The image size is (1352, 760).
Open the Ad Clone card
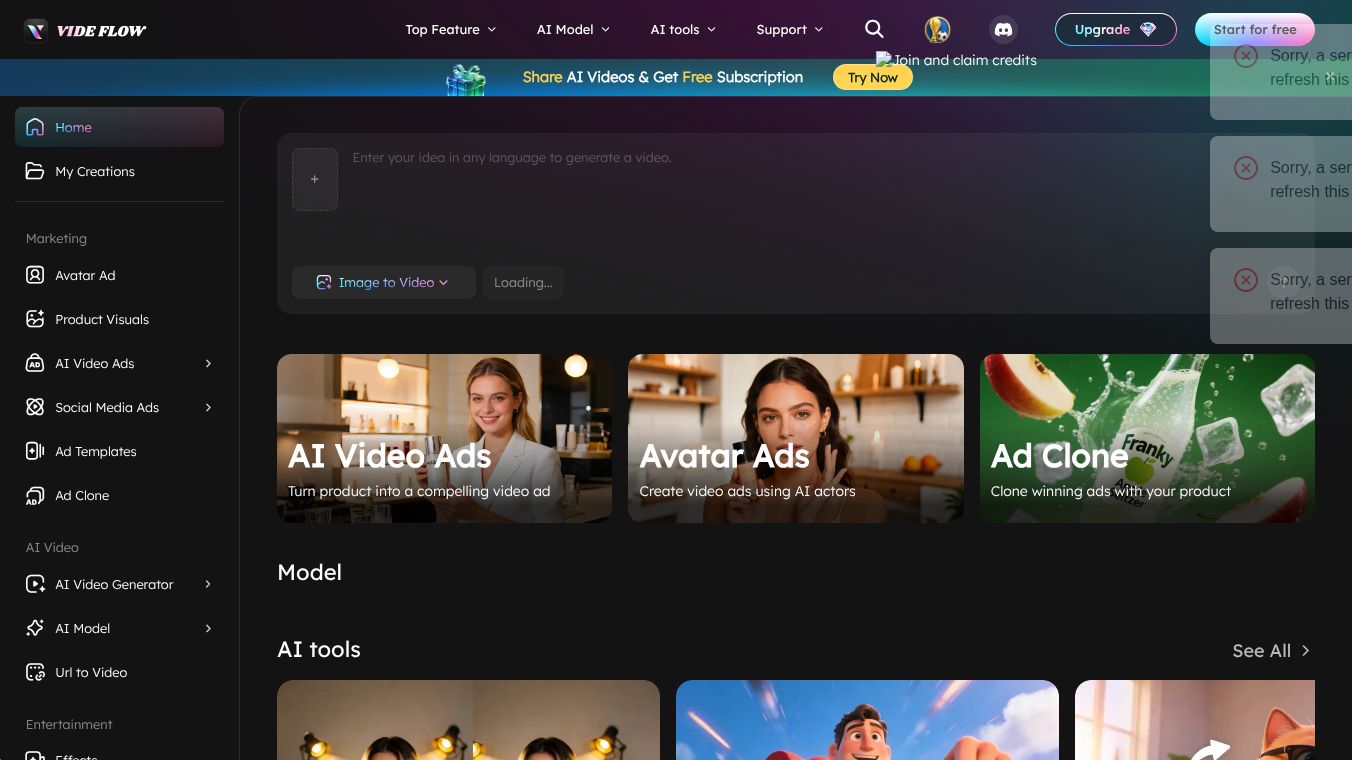point(1147,438)
